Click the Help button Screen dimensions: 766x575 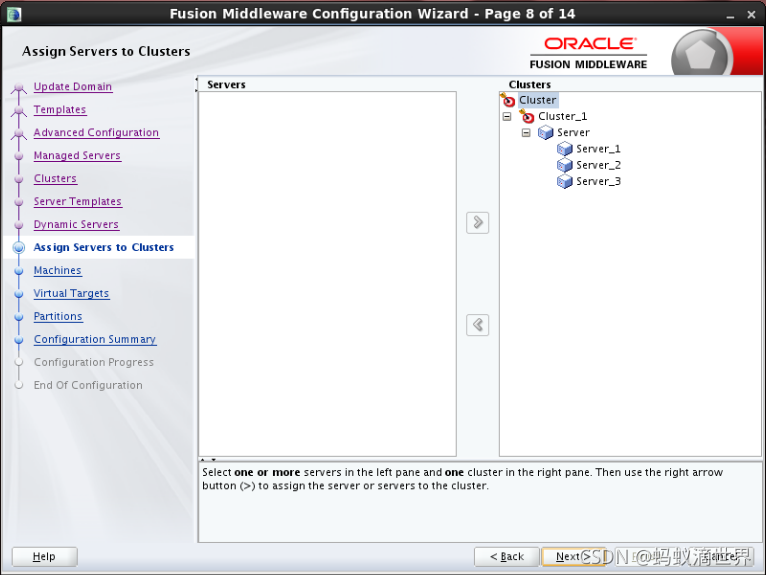click(x=44, y=556)
